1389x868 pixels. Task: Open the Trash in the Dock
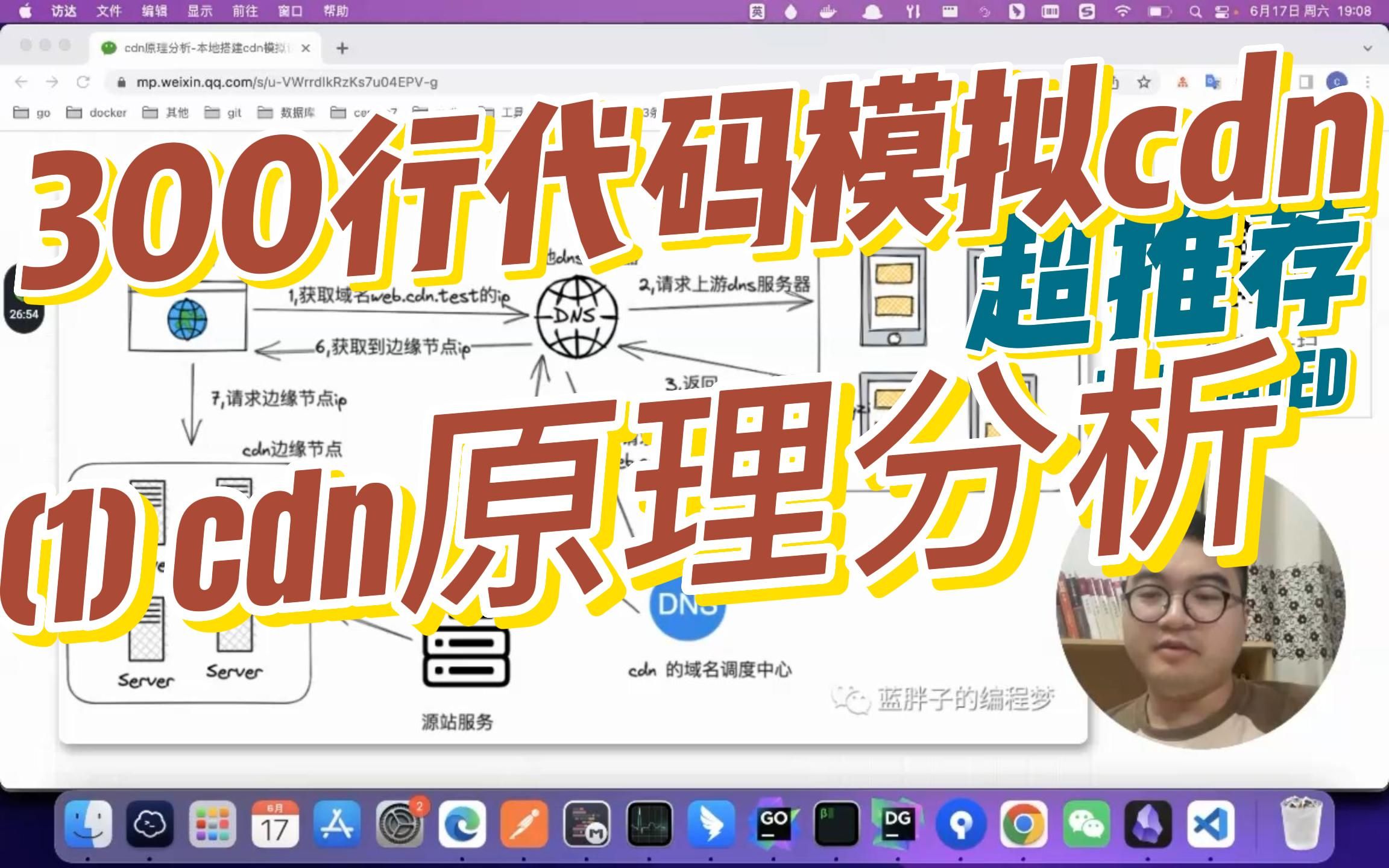1300,824
